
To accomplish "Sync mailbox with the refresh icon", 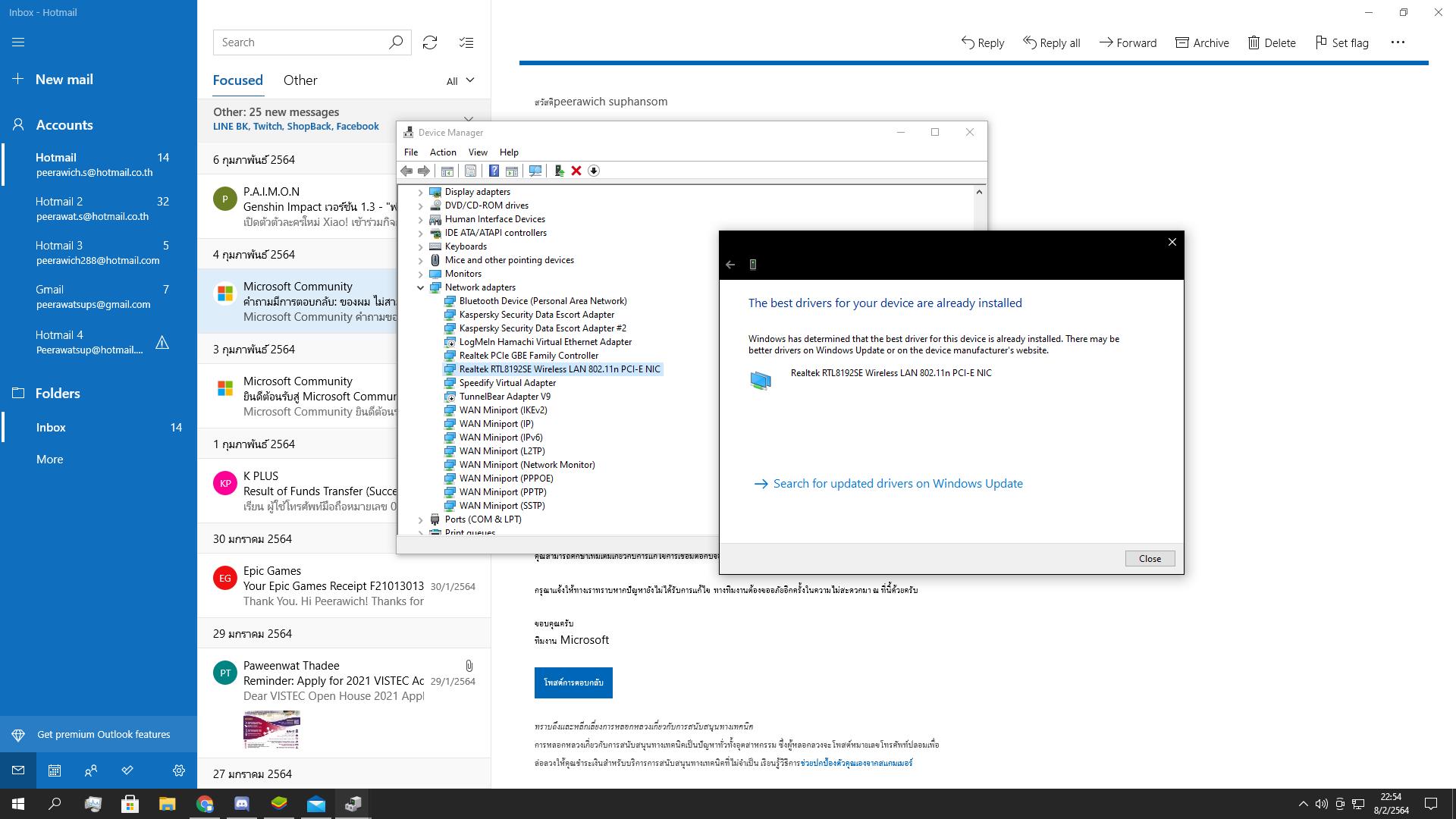I will (430, 42).
